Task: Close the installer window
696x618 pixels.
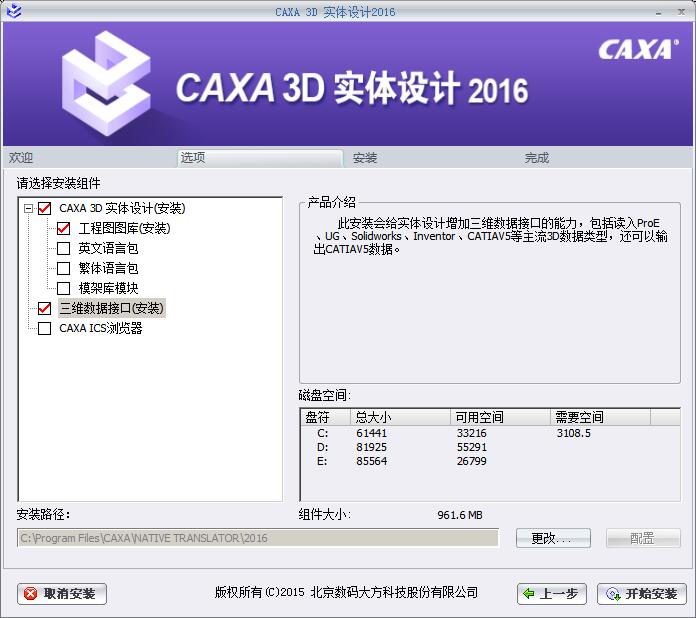Action: point(681,12)
